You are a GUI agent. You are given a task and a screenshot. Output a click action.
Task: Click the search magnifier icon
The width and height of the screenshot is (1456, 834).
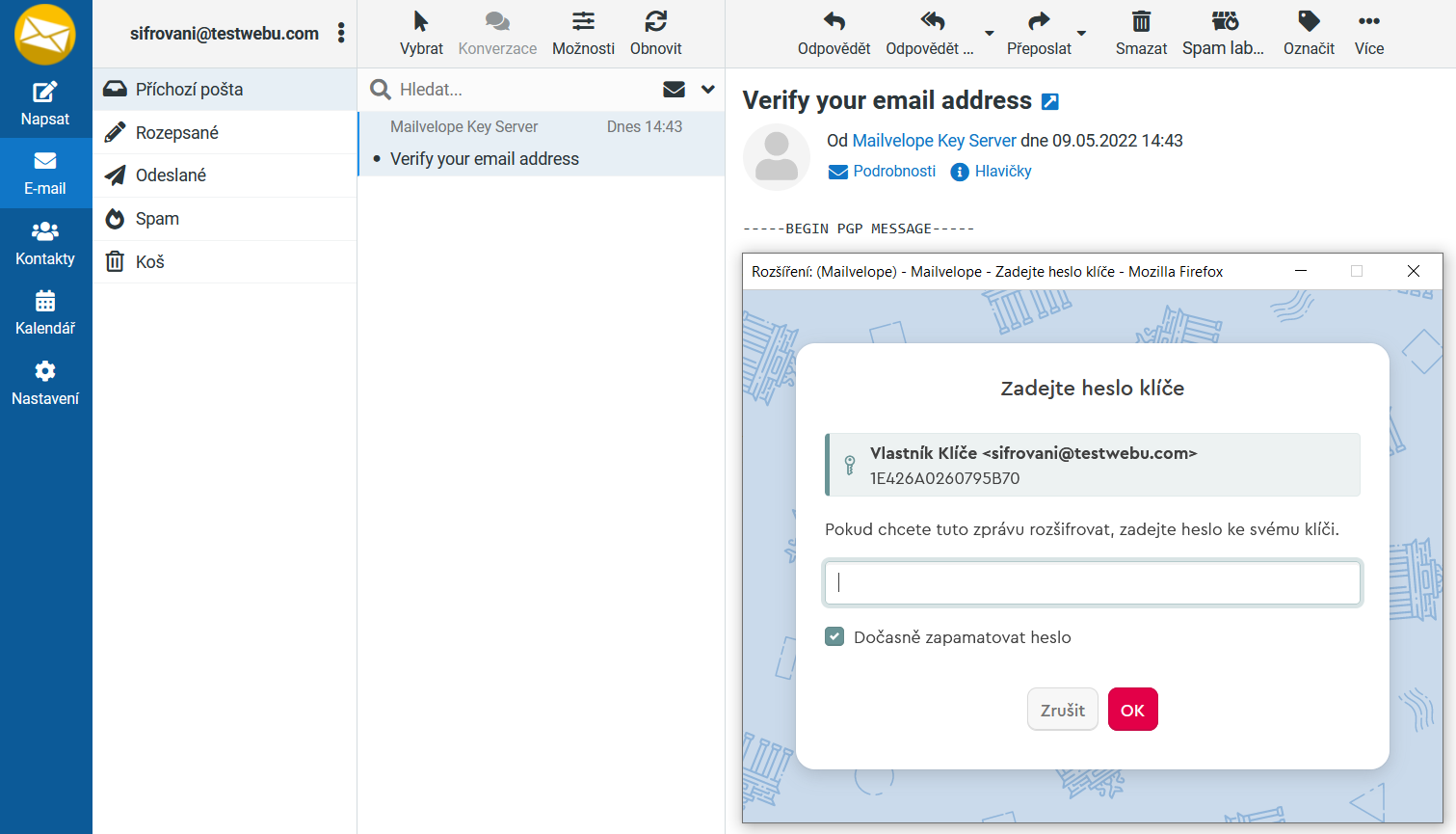click(x=381, y=90)
